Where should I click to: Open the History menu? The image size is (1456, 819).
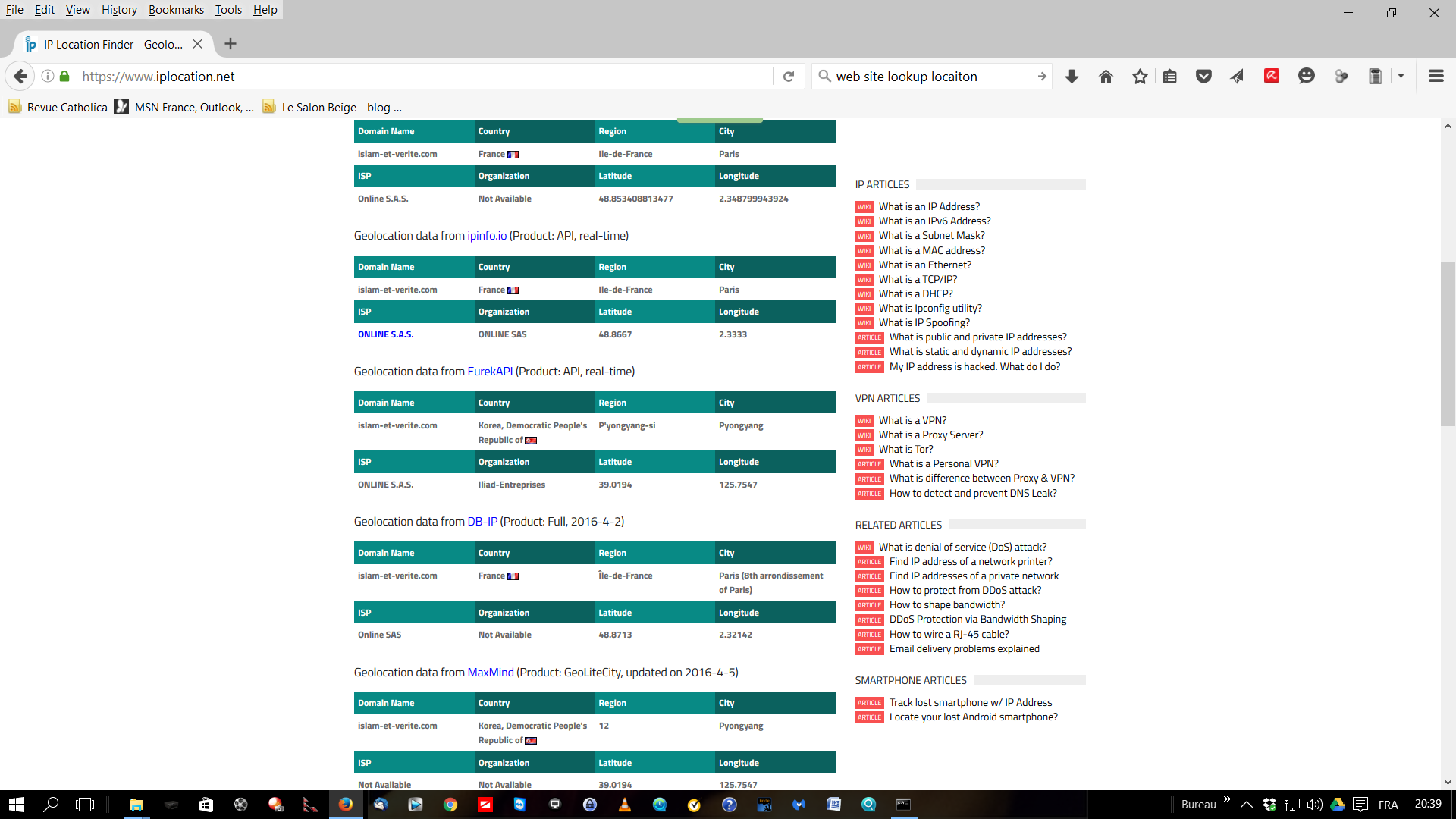pyautogui.click(x=119, y=10)
